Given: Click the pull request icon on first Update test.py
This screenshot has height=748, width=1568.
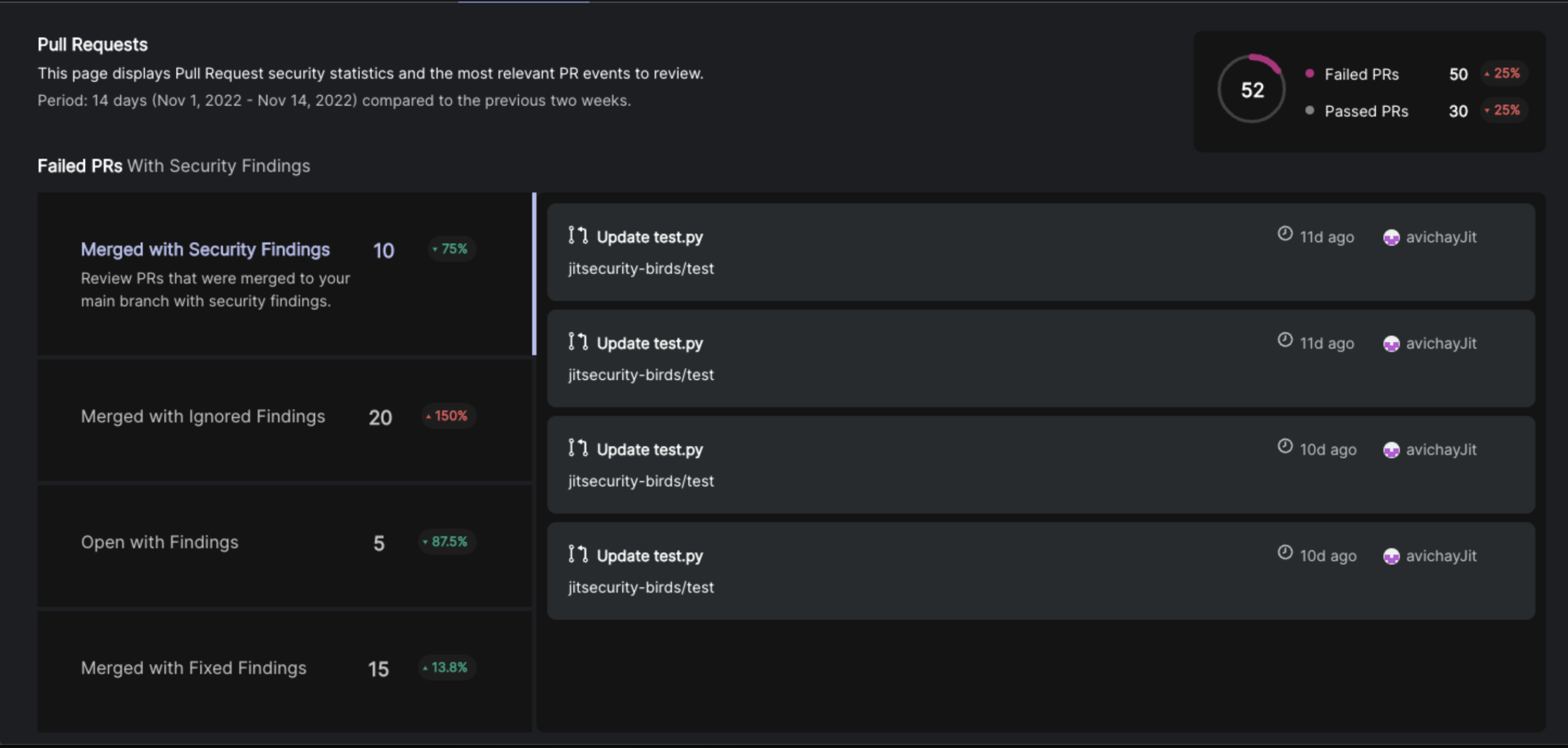Looking at the screenshot, I should click(577, 237).
